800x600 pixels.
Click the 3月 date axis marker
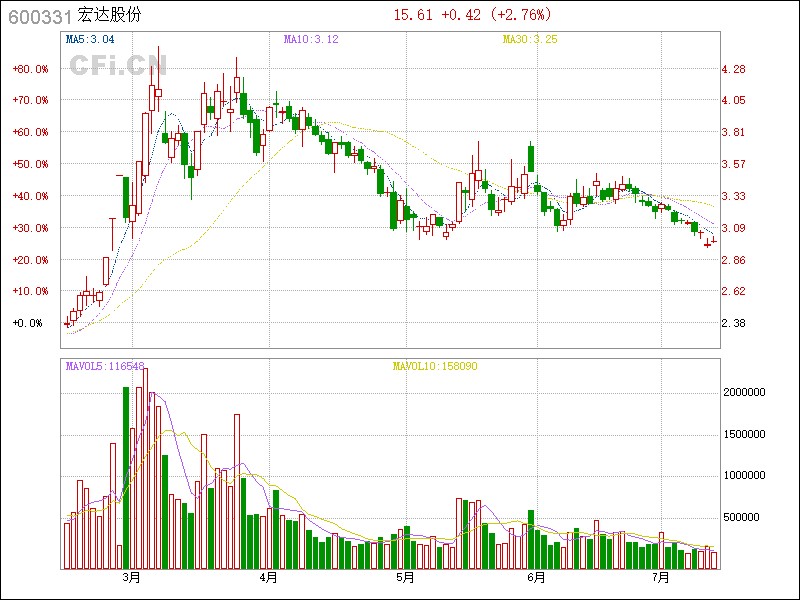(x=131, y=577)
